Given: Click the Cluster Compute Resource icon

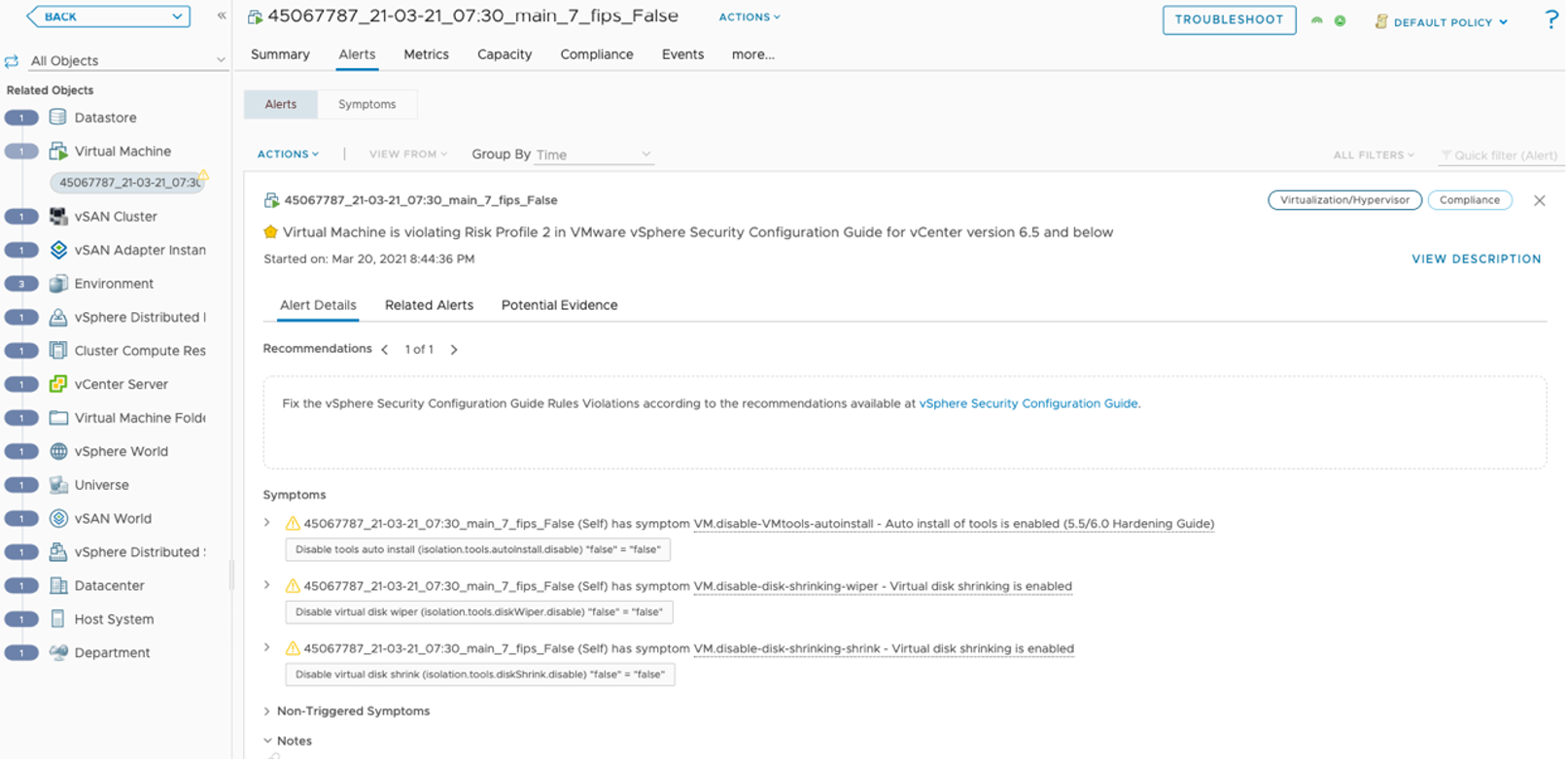Looking at the screenshot, I should pos(58,351).
